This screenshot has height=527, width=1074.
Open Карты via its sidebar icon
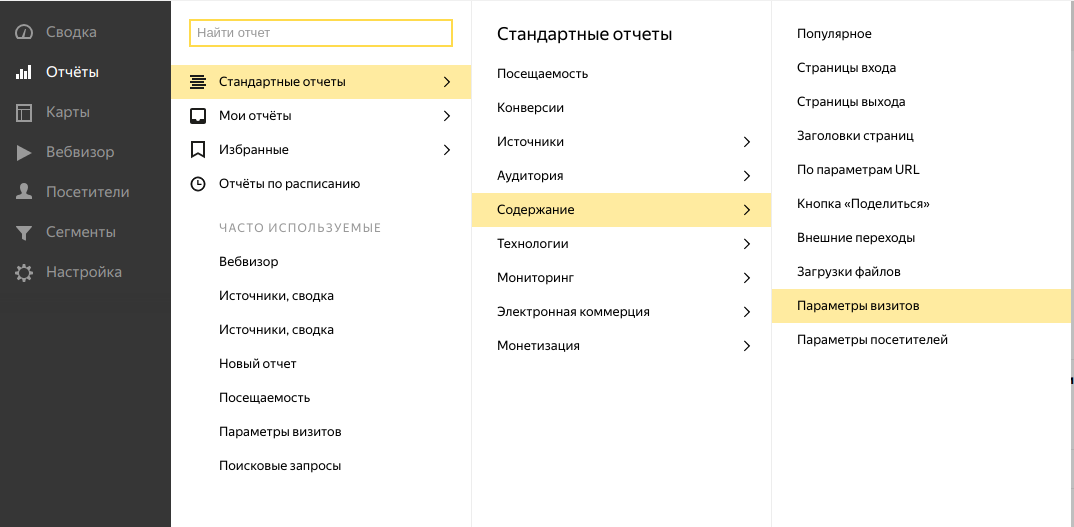tap(24, 112)
